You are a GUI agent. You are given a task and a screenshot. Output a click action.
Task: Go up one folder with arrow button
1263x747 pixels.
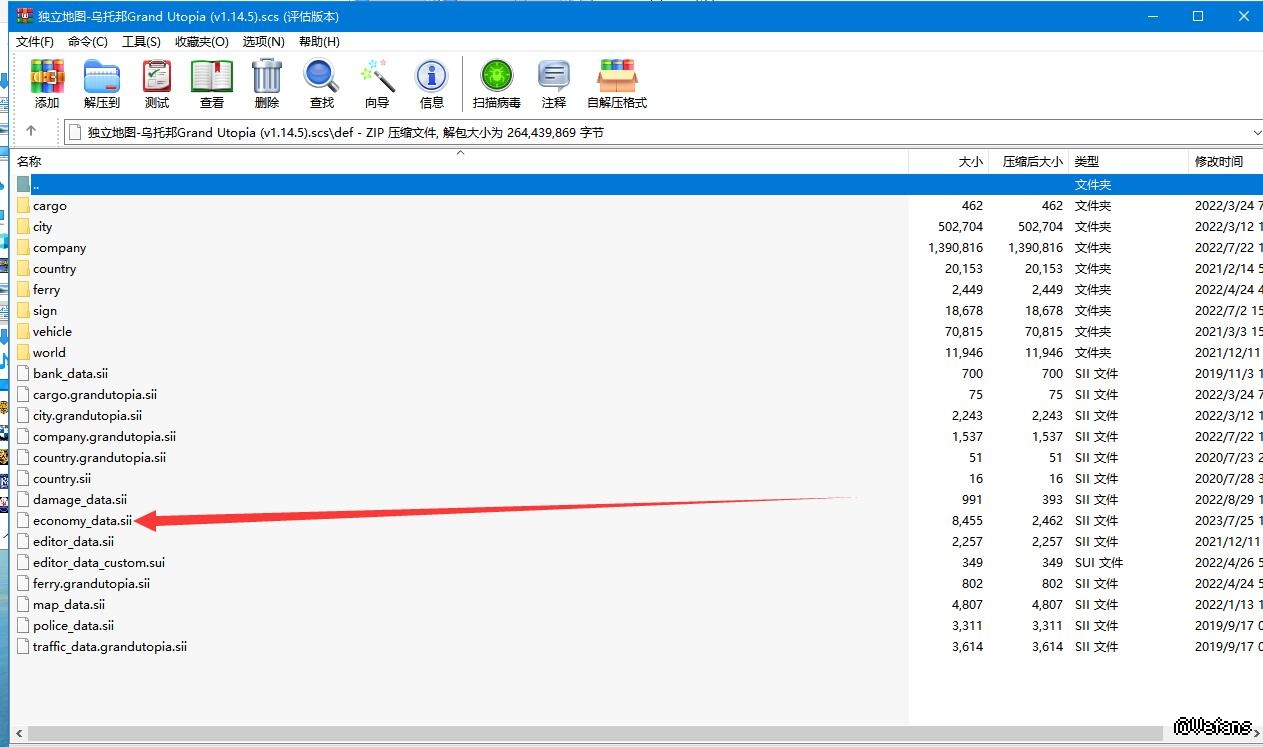point(31,131)
